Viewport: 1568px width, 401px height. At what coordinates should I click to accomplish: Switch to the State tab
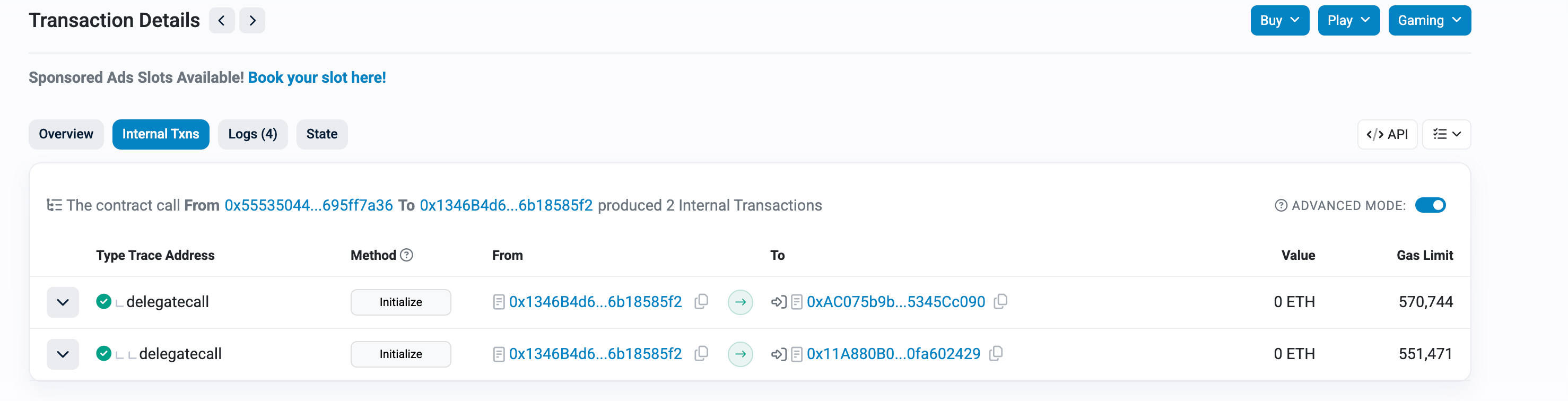322,134
